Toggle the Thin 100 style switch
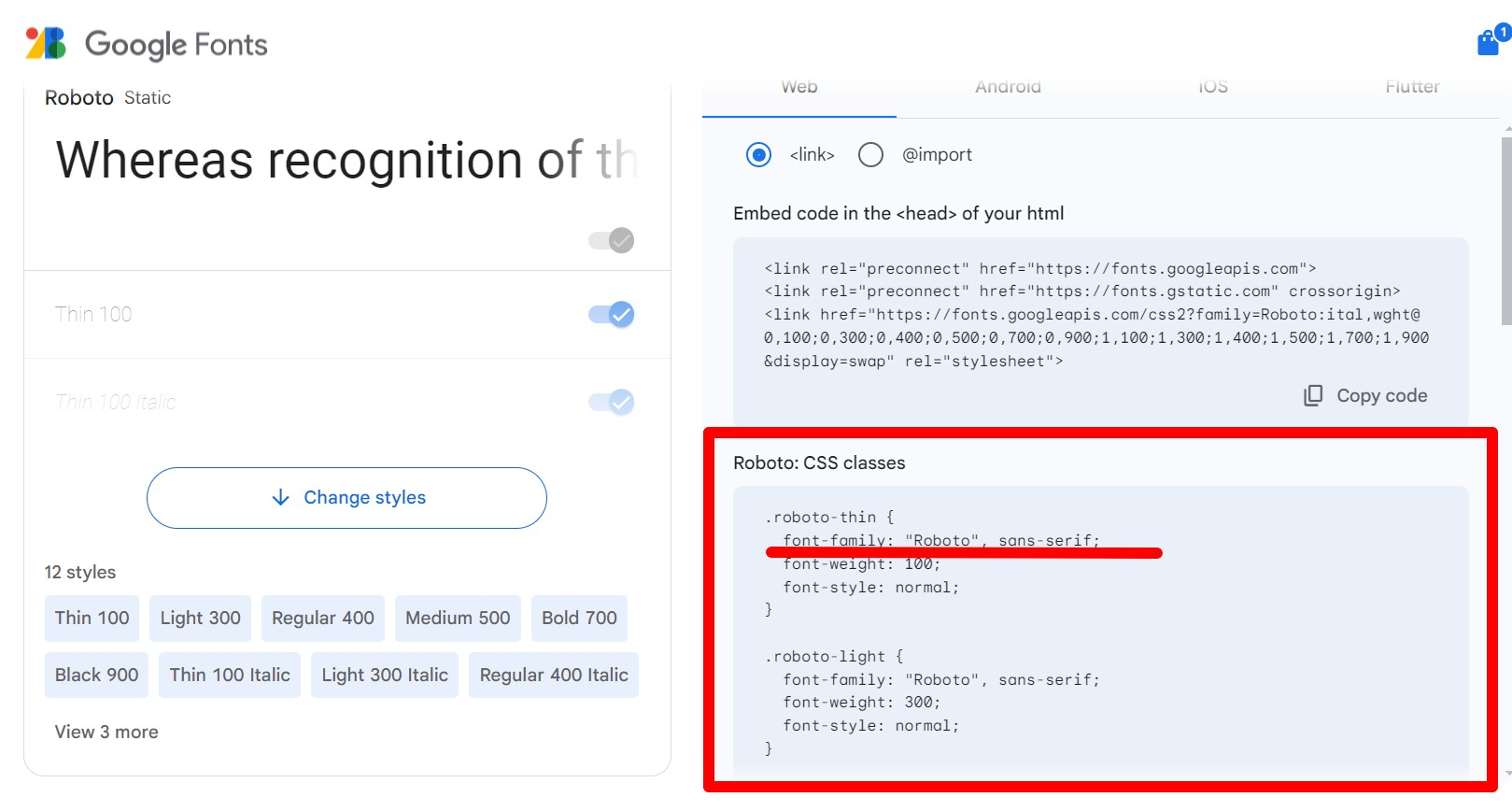The height and width of the screenshot is (811, 1512). coord(612,314)
